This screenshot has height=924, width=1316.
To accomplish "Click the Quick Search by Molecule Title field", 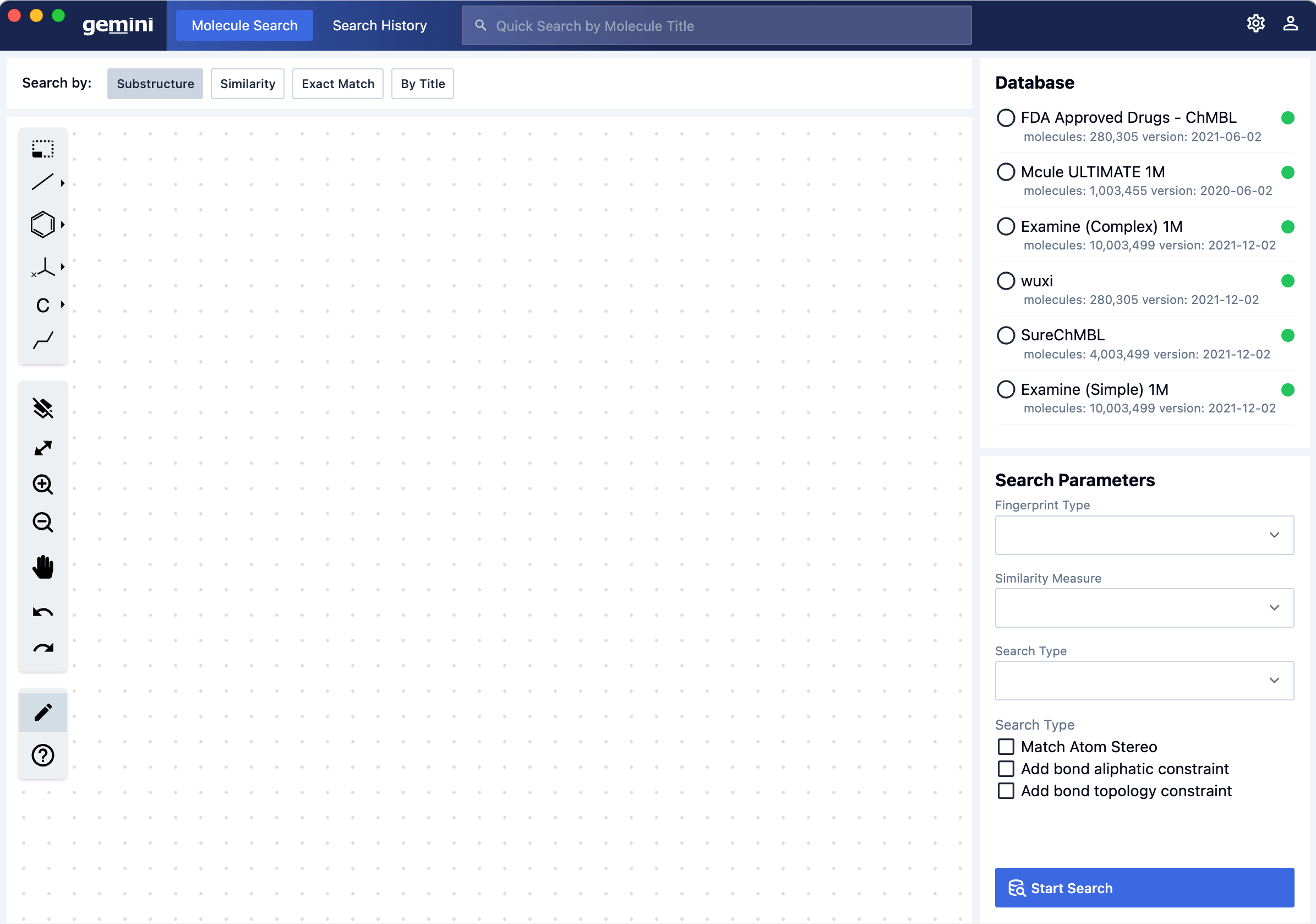I will coord(716,25).
